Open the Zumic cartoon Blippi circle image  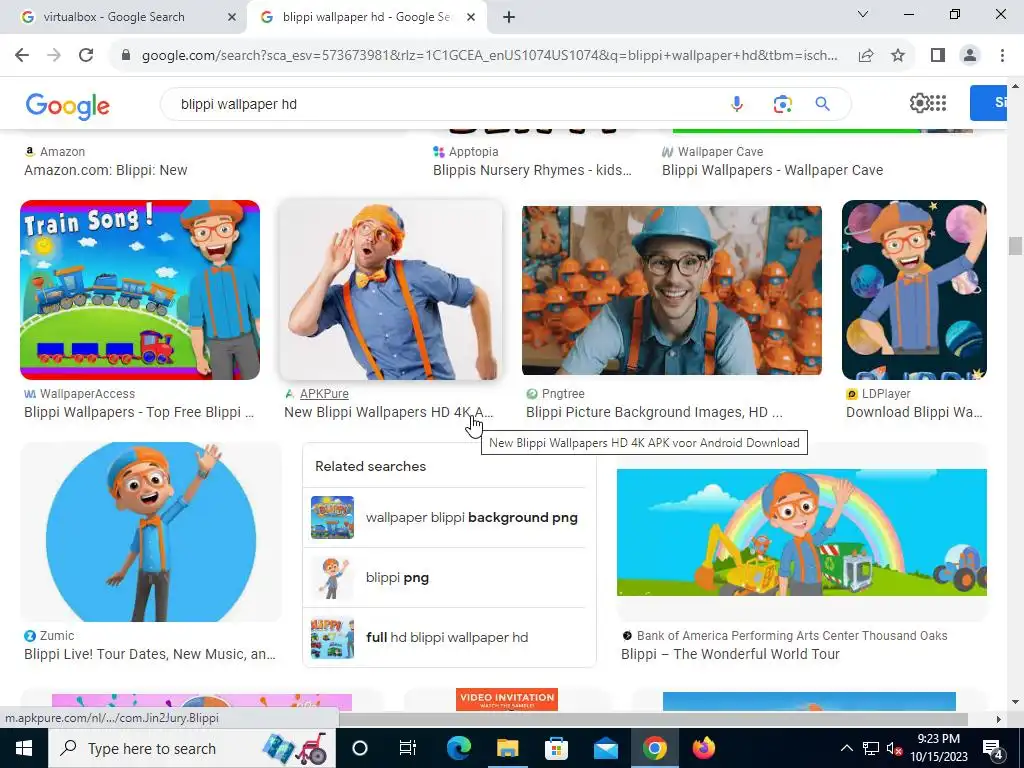pos(151,532)
